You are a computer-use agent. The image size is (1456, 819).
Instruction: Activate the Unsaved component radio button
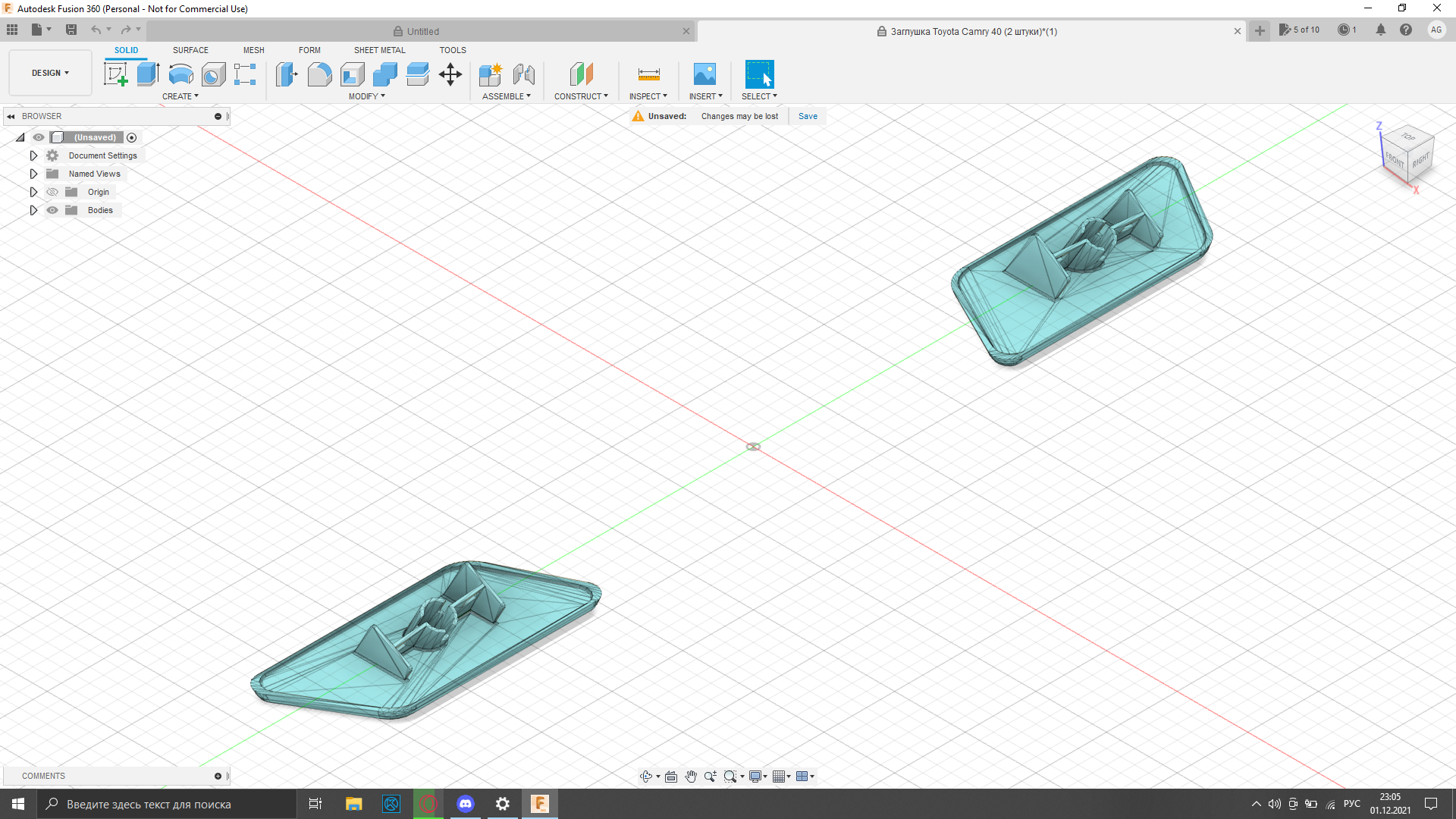point(132,137)
